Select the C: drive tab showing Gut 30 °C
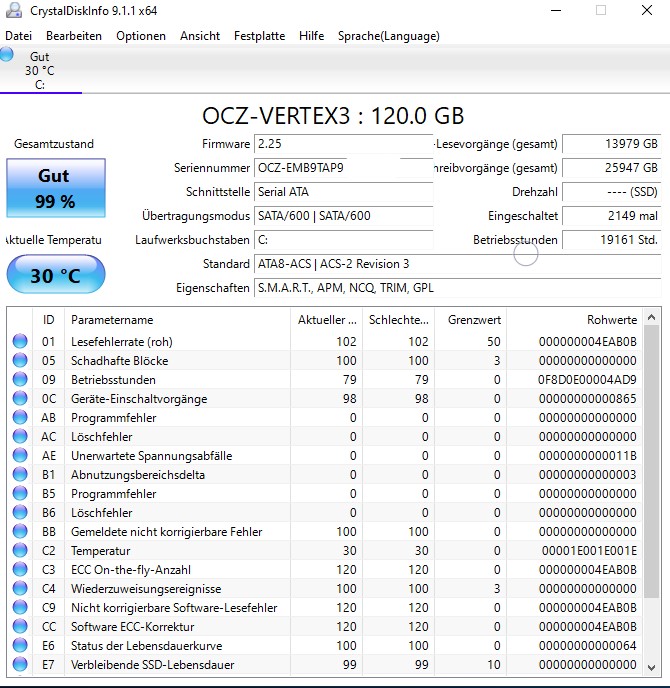 coord(40,70)
